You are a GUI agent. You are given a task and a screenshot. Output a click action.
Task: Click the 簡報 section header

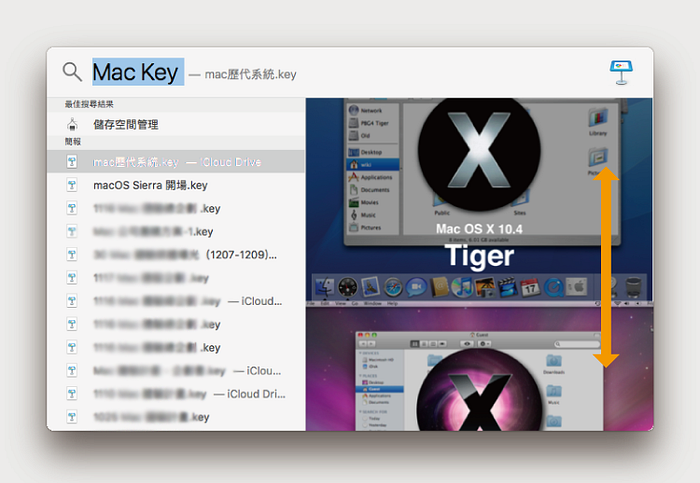click(73, 142)
